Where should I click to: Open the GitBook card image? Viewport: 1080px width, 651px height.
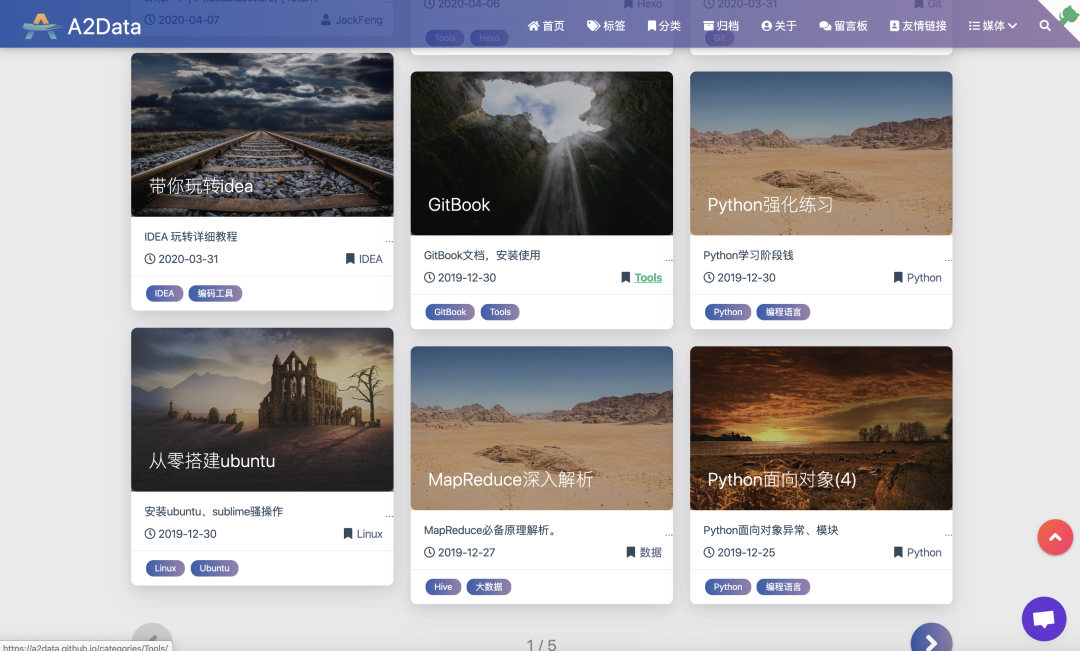541,154
